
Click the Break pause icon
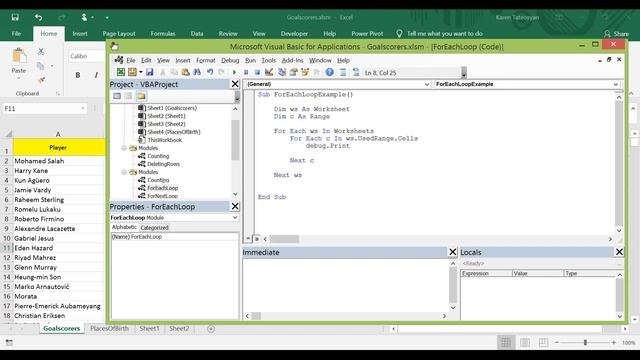tap(246, 72)
